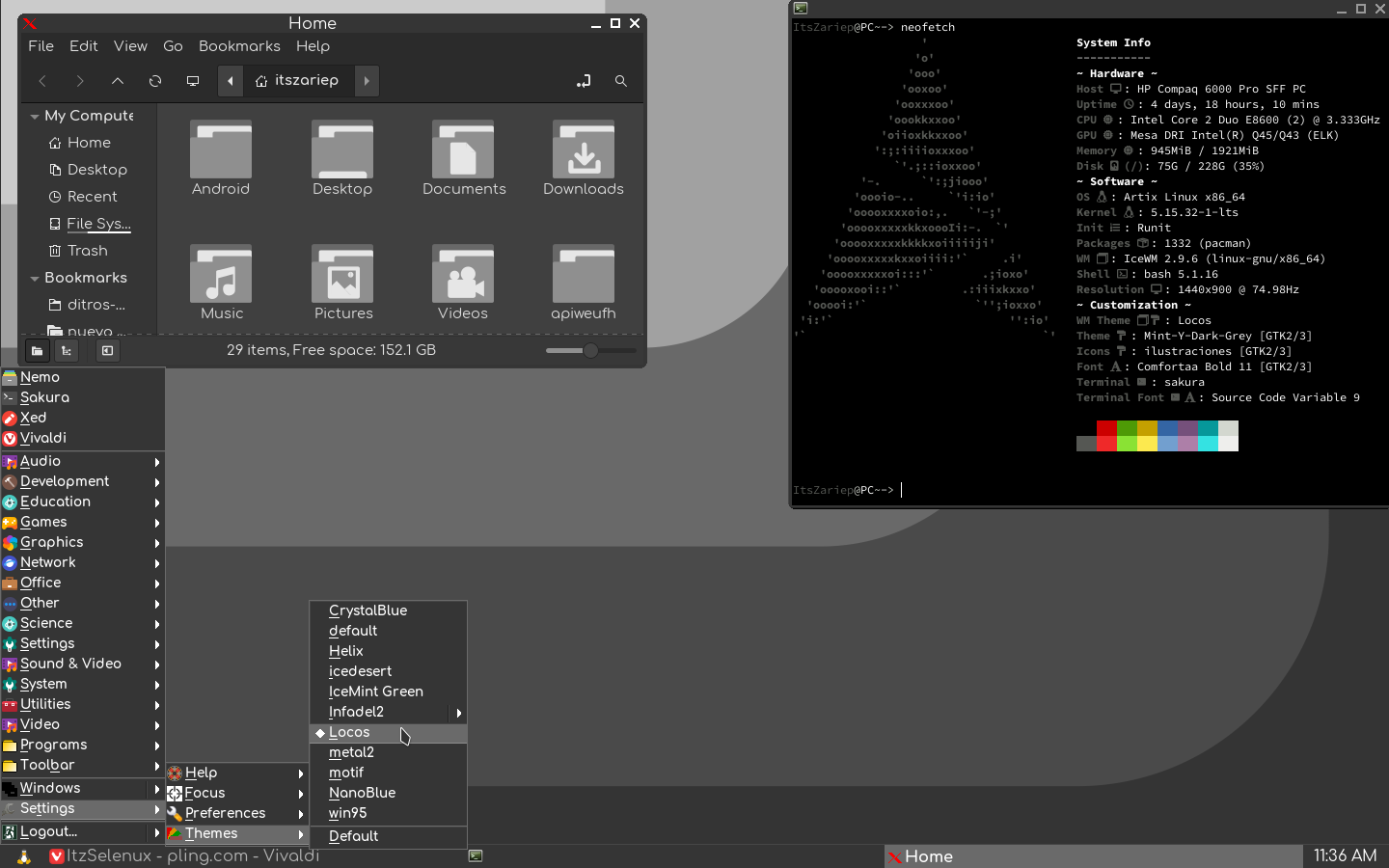Click the path bar right arrow
The height and width of the screenshot is (868, 1389).
367,81
